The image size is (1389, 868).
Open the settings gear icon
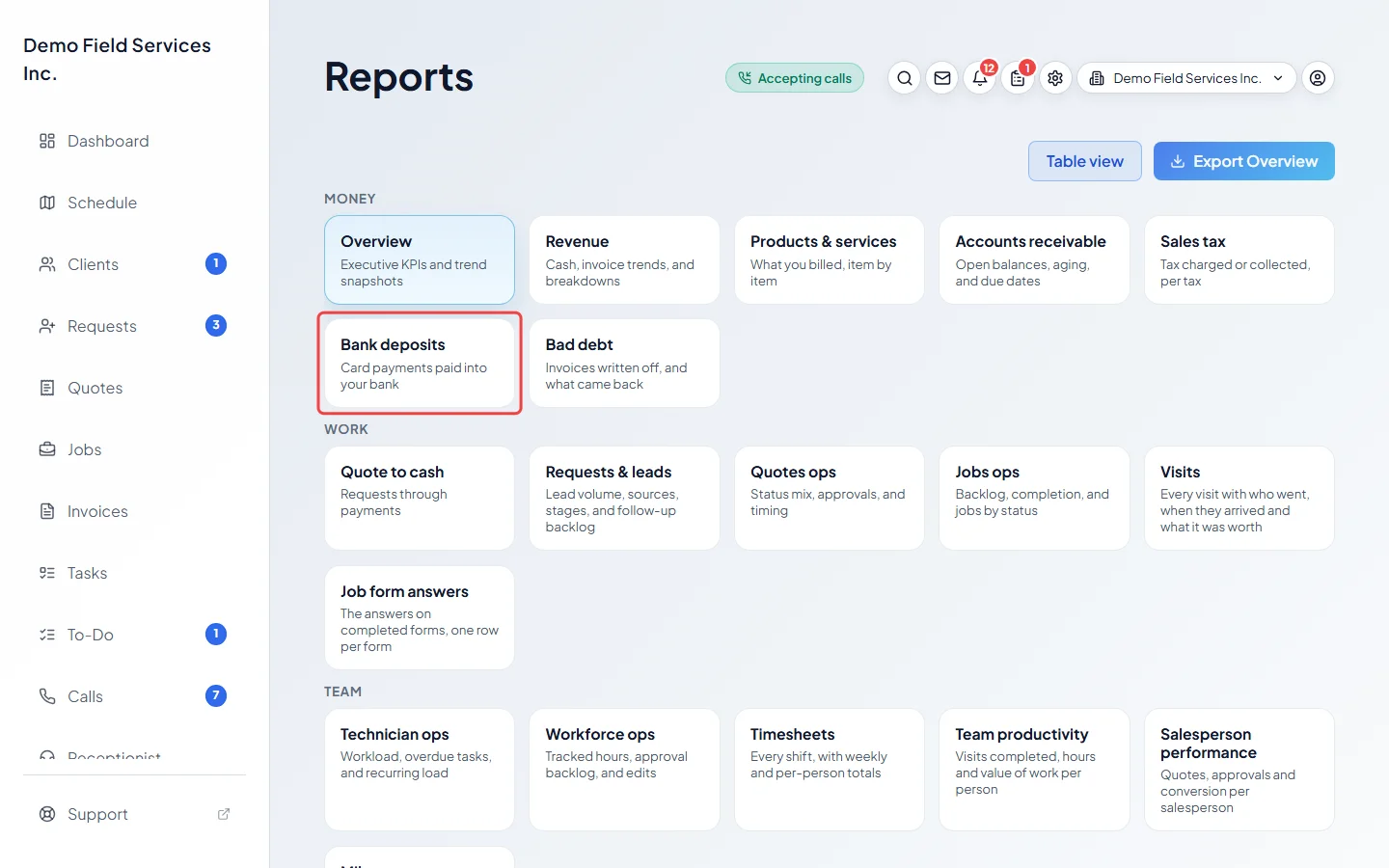point(1055,78)
